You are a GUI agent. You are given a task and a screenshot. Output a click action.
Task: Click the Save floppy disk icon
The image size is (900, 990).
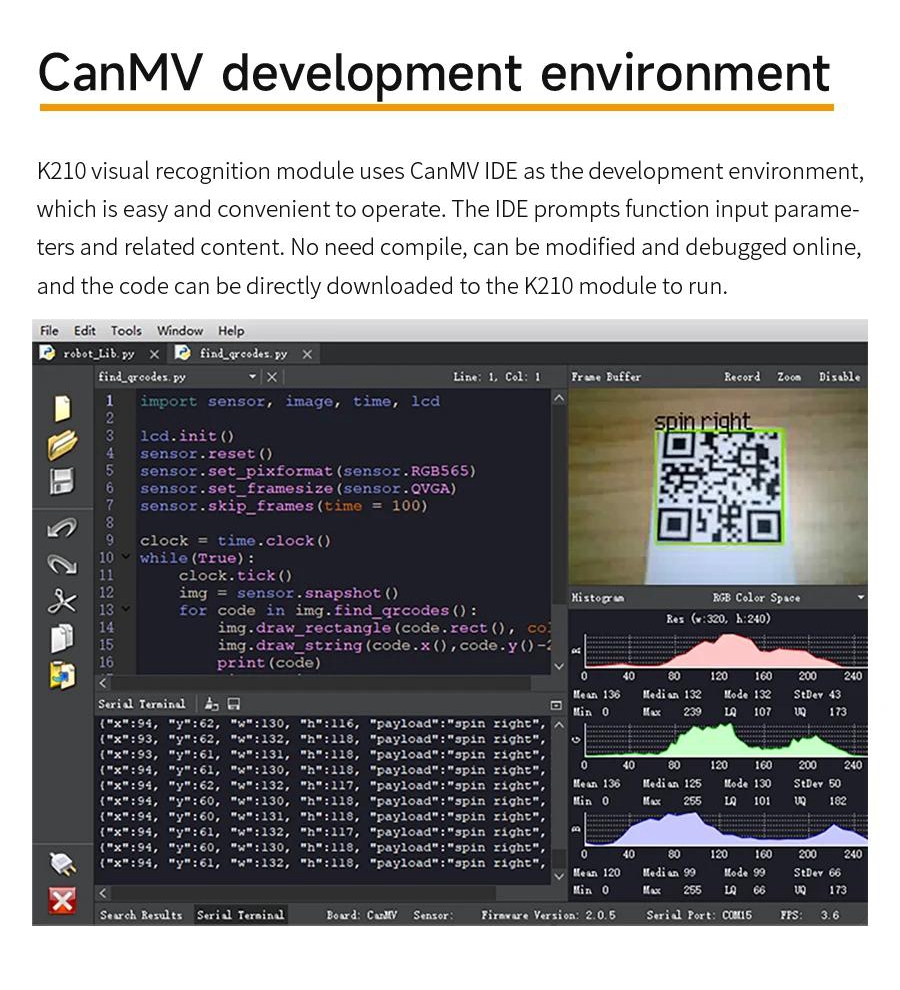[x=62, y=481]
